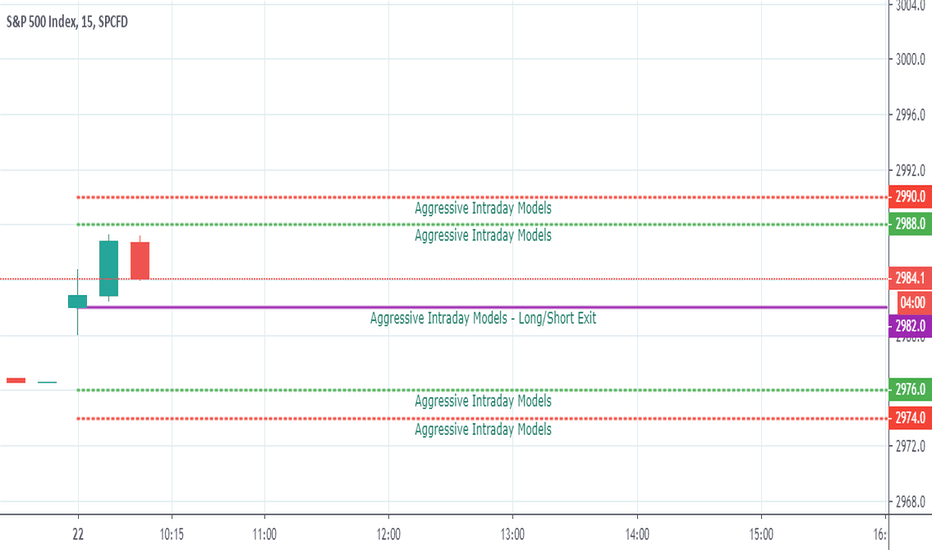
Task: Click the small teal candle on the 22 gridline
Action: point(78,301)
